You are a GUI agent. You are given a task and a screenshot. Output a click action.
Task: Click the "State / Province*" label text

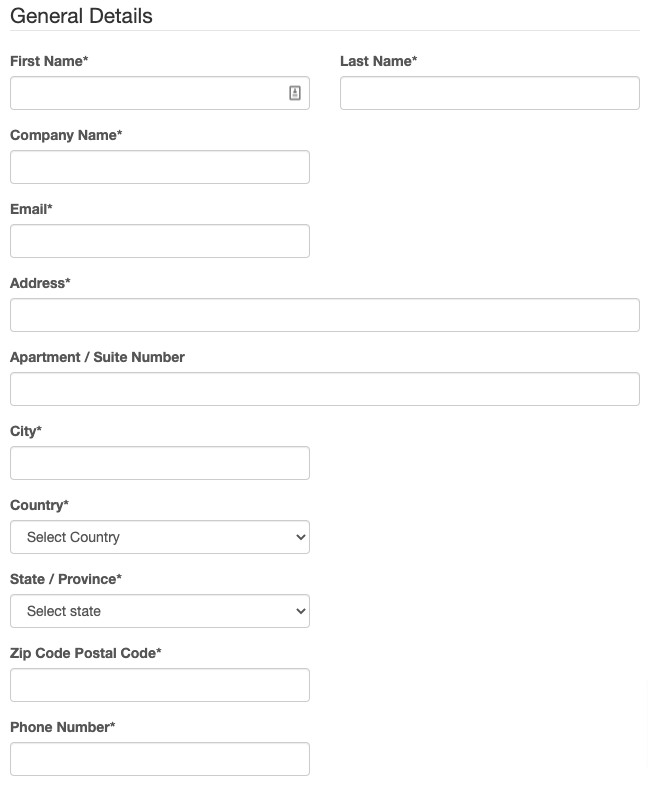(66, 579)
